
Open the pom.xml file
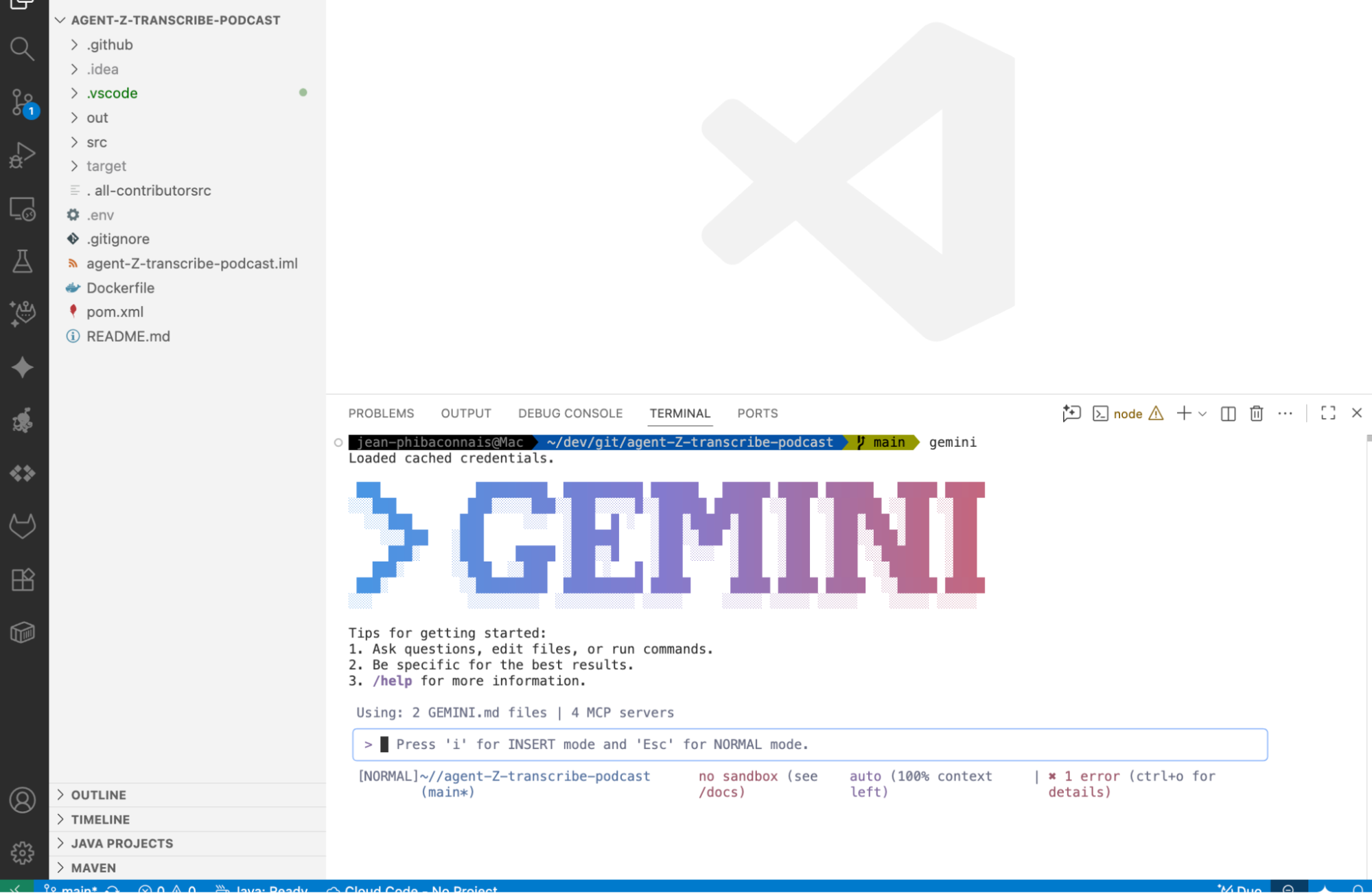click(115, 312)
